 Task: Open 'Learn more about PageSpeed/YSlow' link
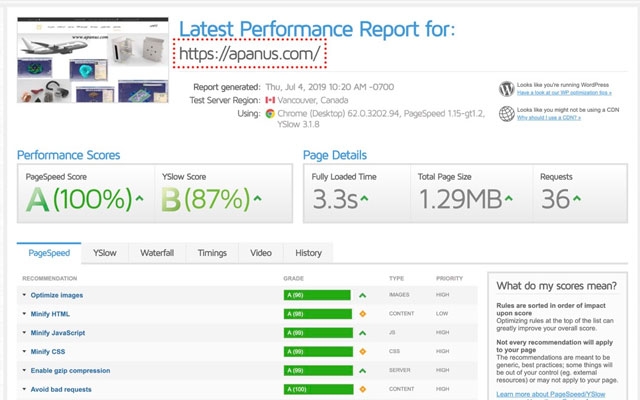pos(551,394)
